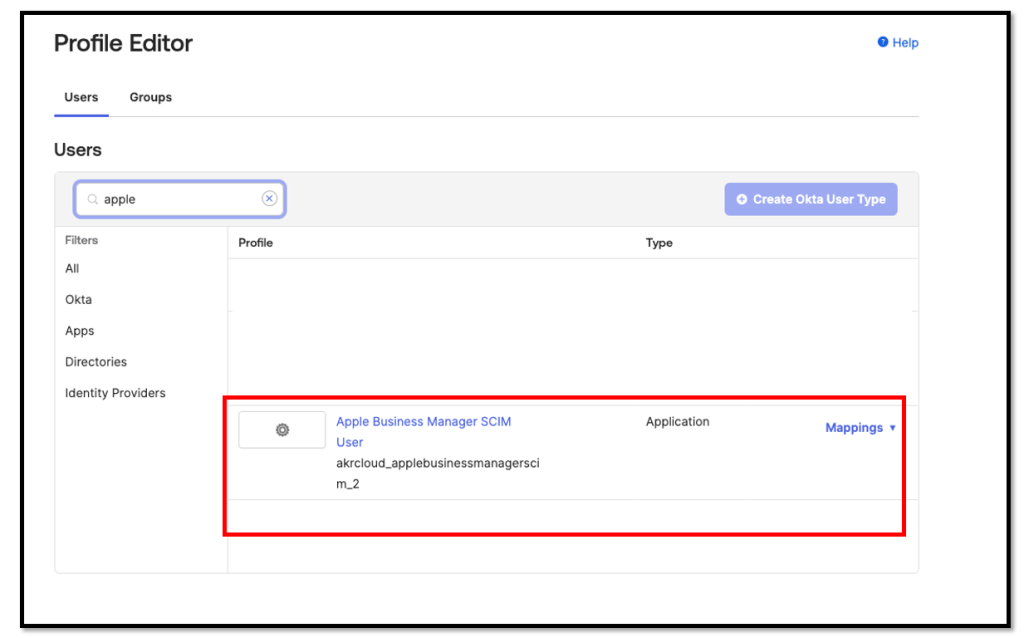Pick the Identity Providers filter
Image resolution: width=1024 pixels, height=638 pixels.
click(115, 393)
